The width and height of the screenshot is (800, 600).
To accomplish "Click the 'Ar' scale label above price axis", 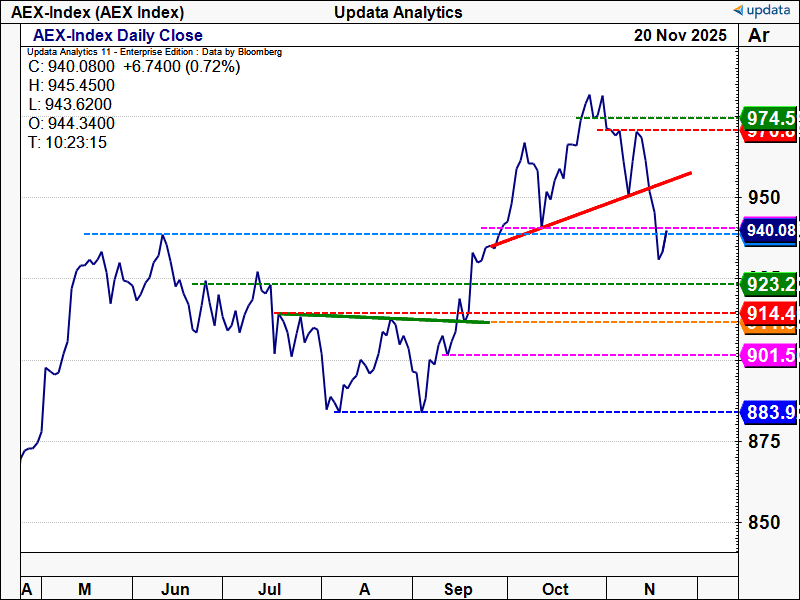I will coord(758,36).
